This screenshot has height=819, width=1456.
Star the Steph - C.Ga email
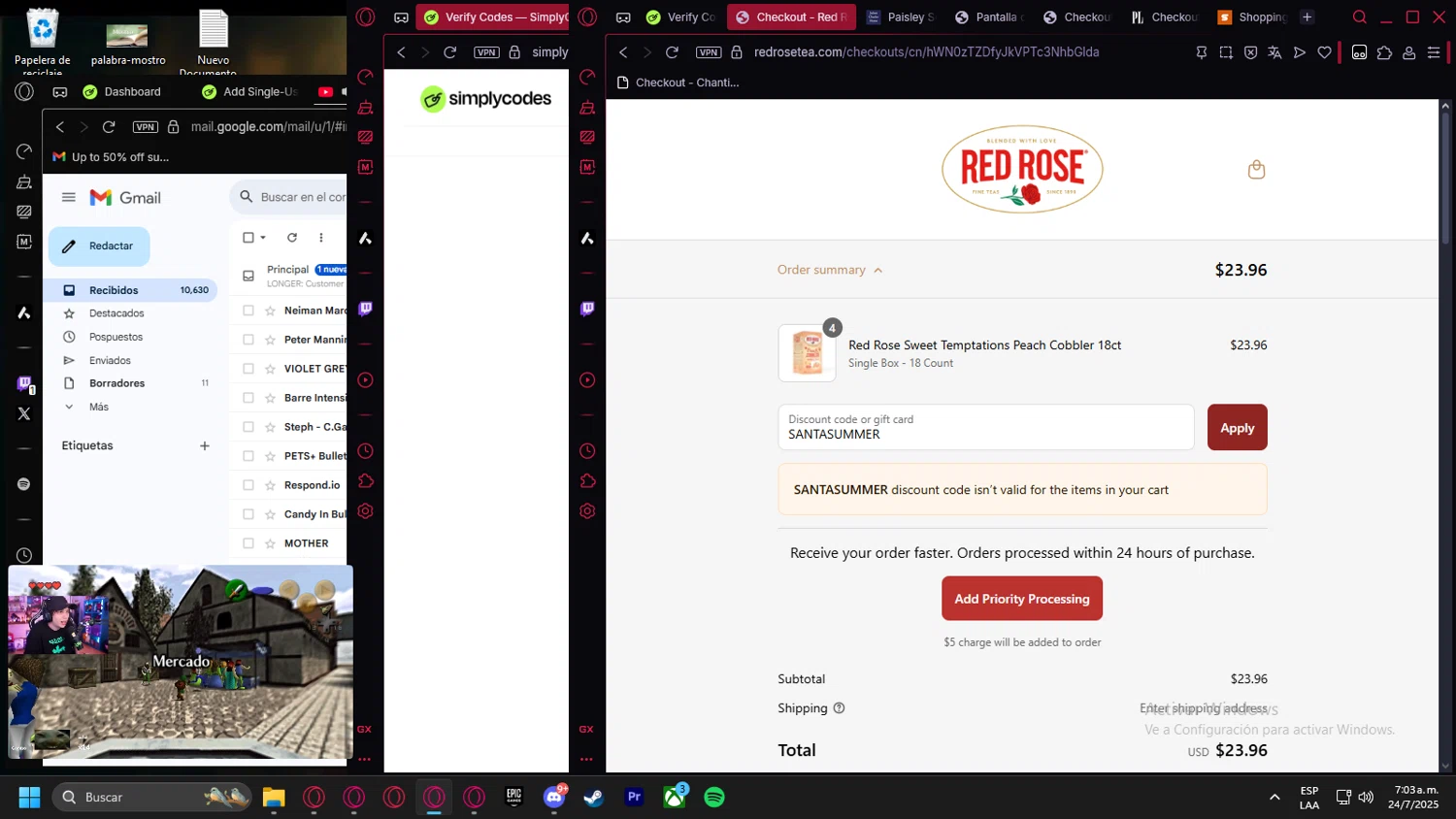(x=271, y=427)
